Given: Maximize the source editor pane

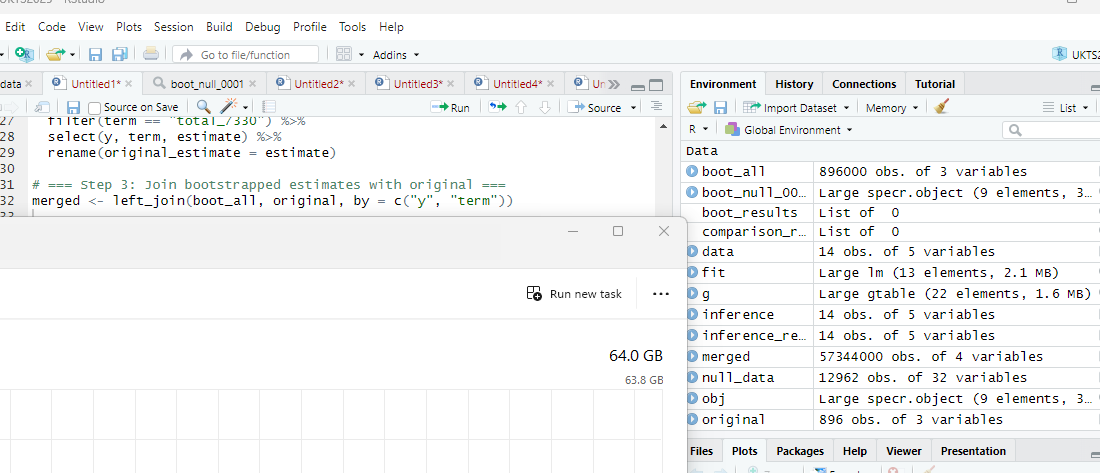Looking at the screenshot, I should [x=656, y=86].
